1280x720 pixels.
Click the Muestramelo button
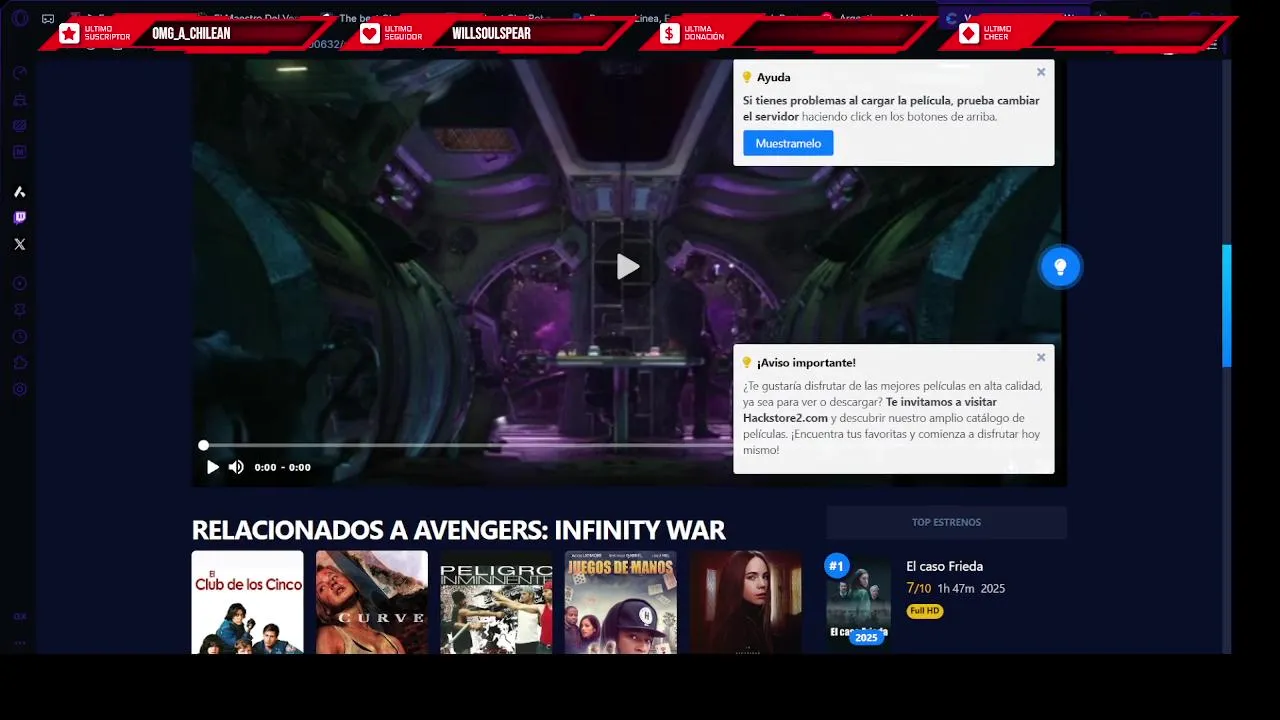pos(788,143)
